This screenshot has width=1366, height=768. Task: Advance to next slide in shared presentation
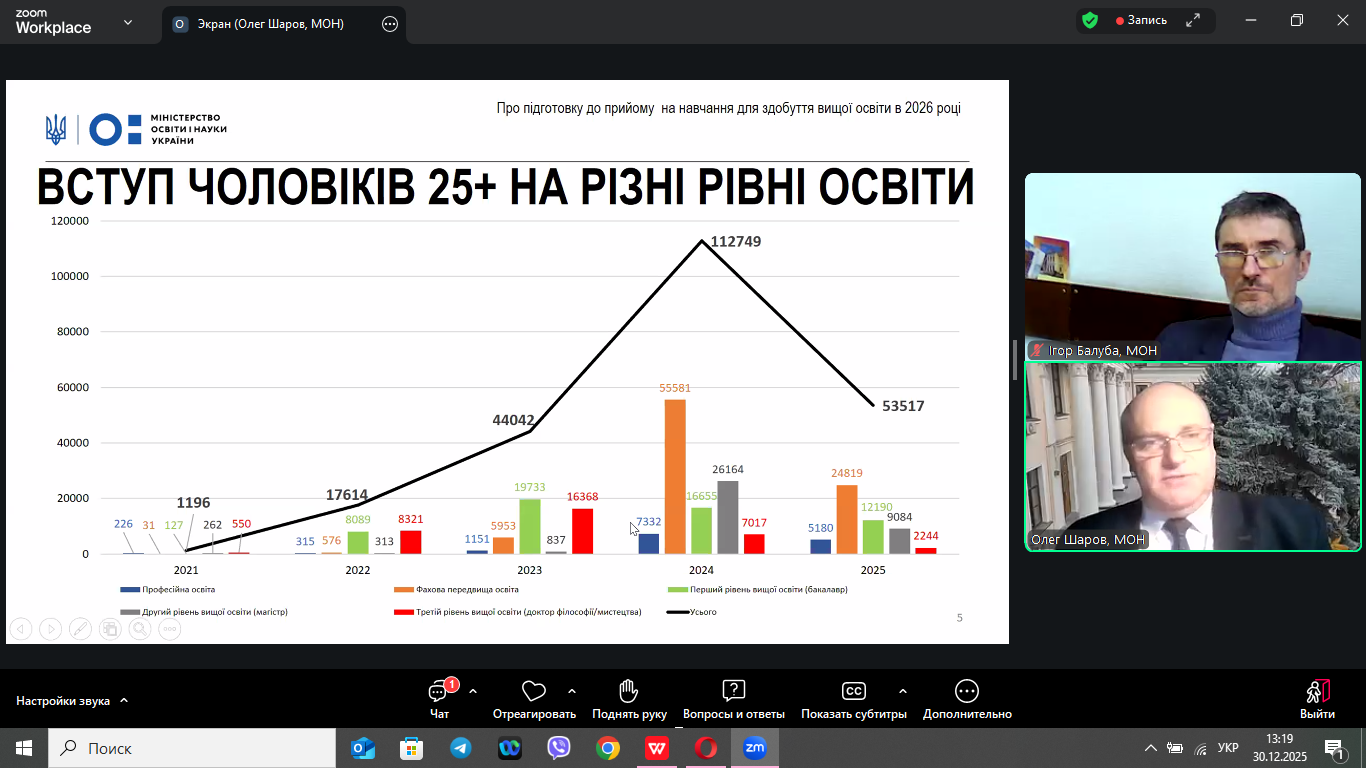coord(51,629)
